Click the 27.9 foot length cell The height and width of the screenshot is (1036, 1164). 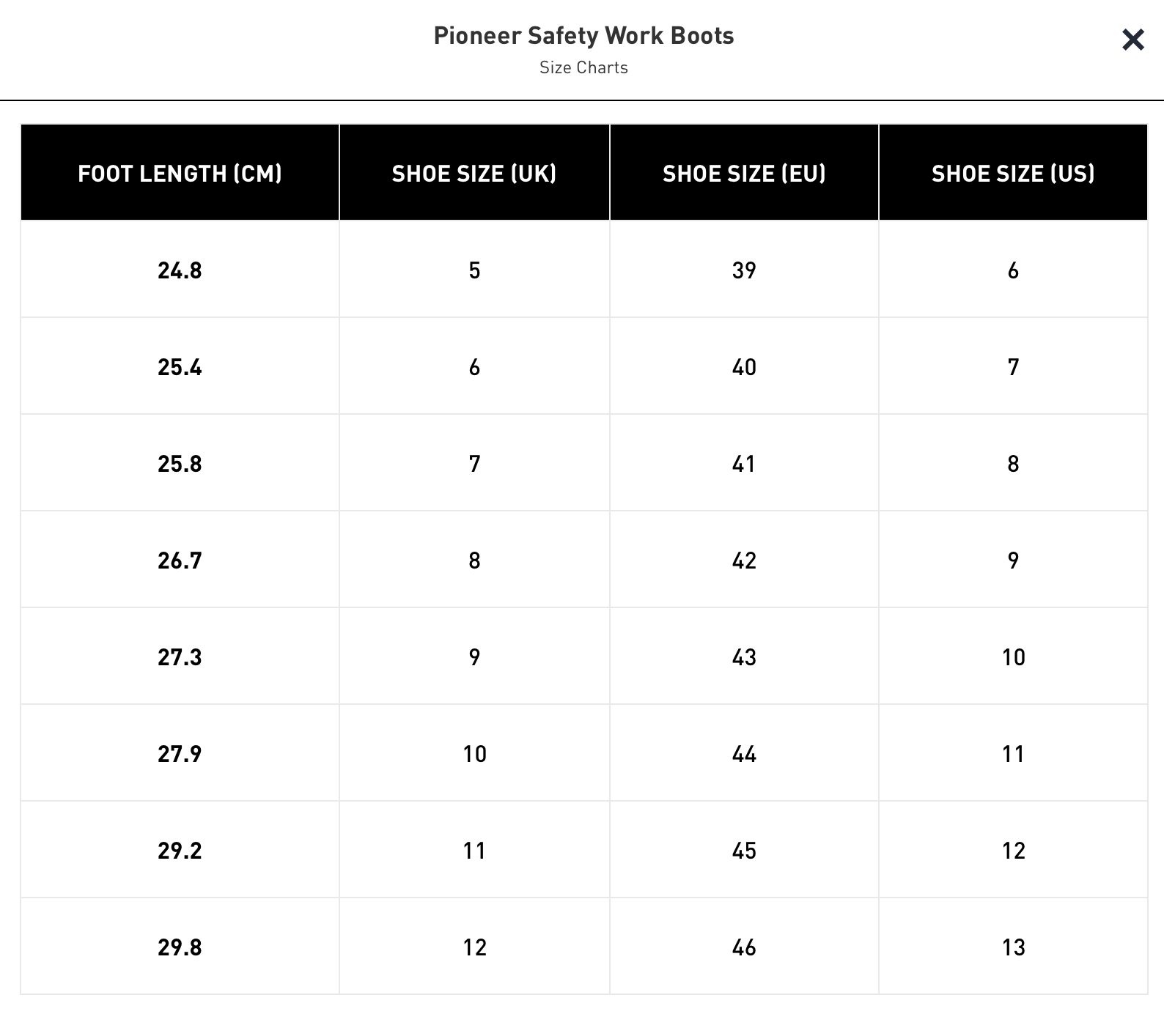[x=180, y=754]
